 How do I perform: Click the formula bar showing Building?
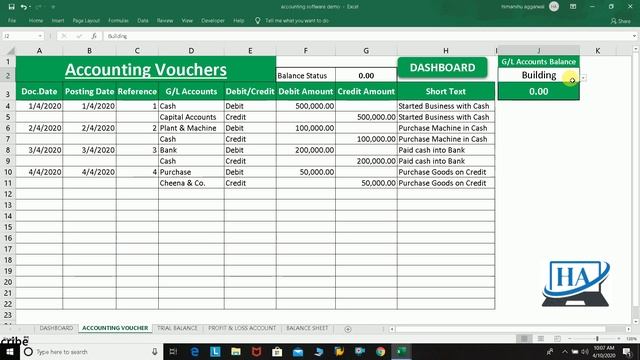click(x=367, y=36)
